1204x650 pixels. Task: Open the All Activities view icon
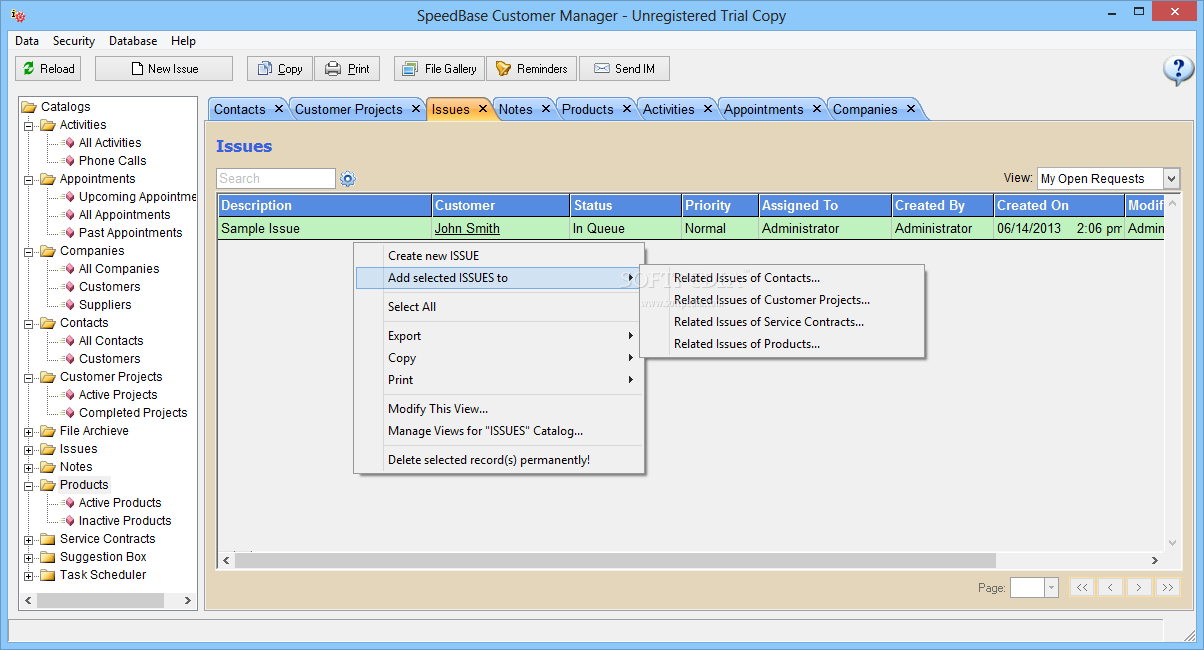[x=70, y=143]
